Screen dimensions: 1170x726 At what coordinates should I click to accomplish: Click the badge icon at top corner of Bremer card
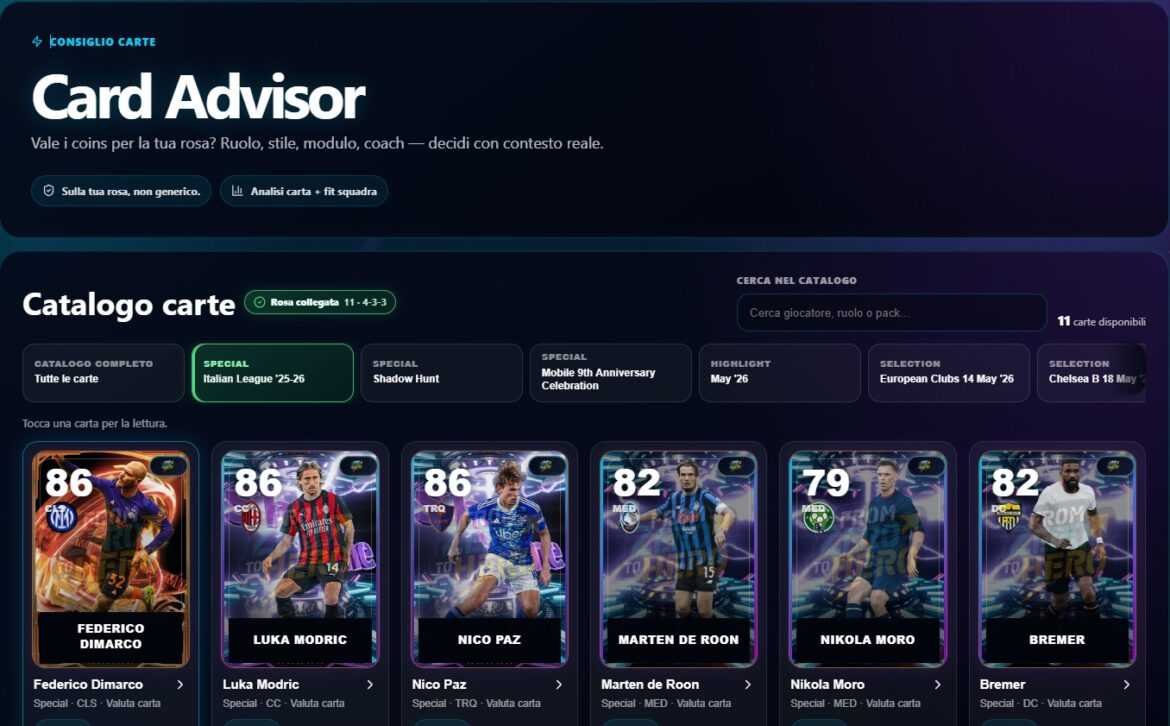[x=1114, y=466]
